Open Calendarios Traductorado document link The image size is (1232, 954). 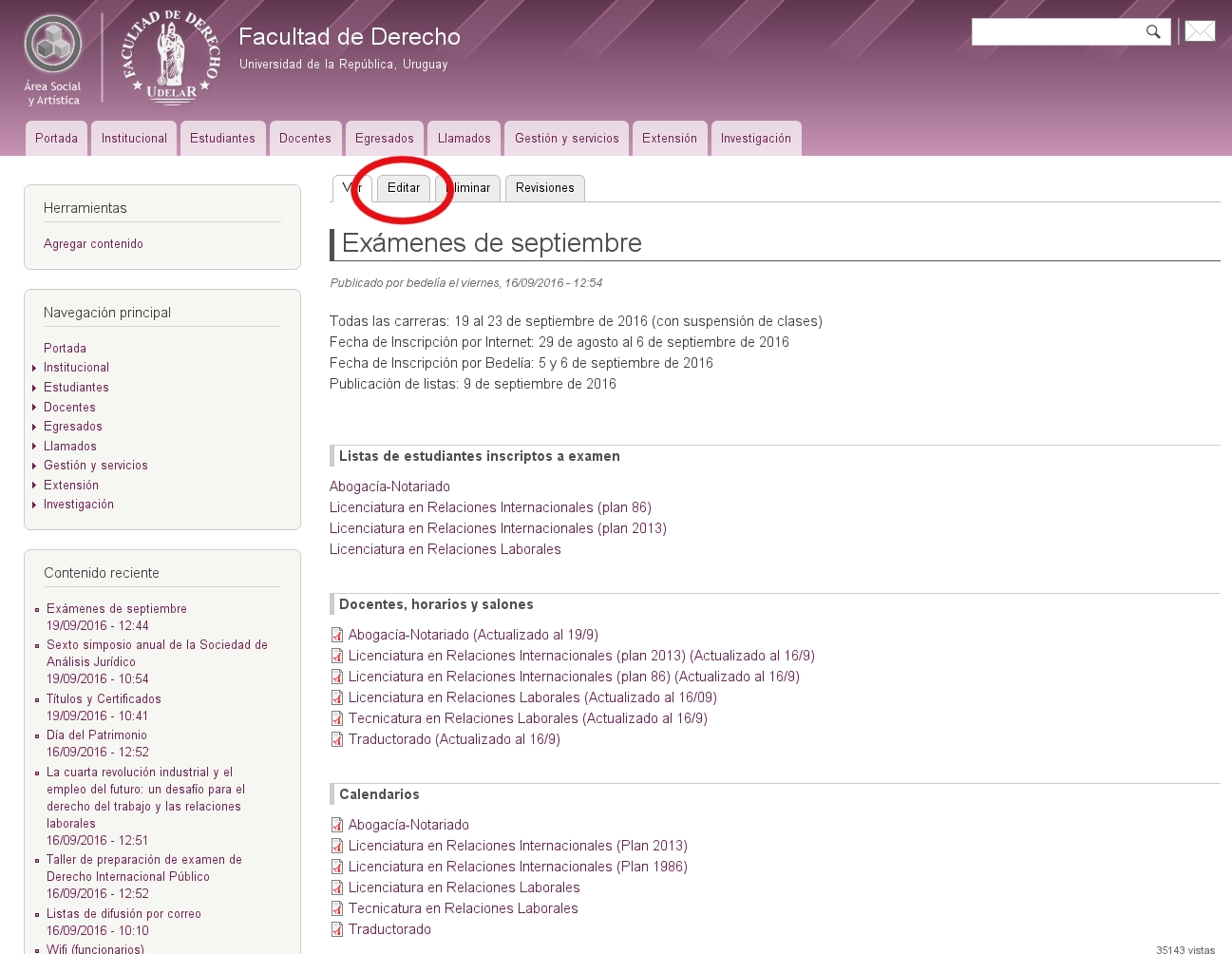(389, 929)
